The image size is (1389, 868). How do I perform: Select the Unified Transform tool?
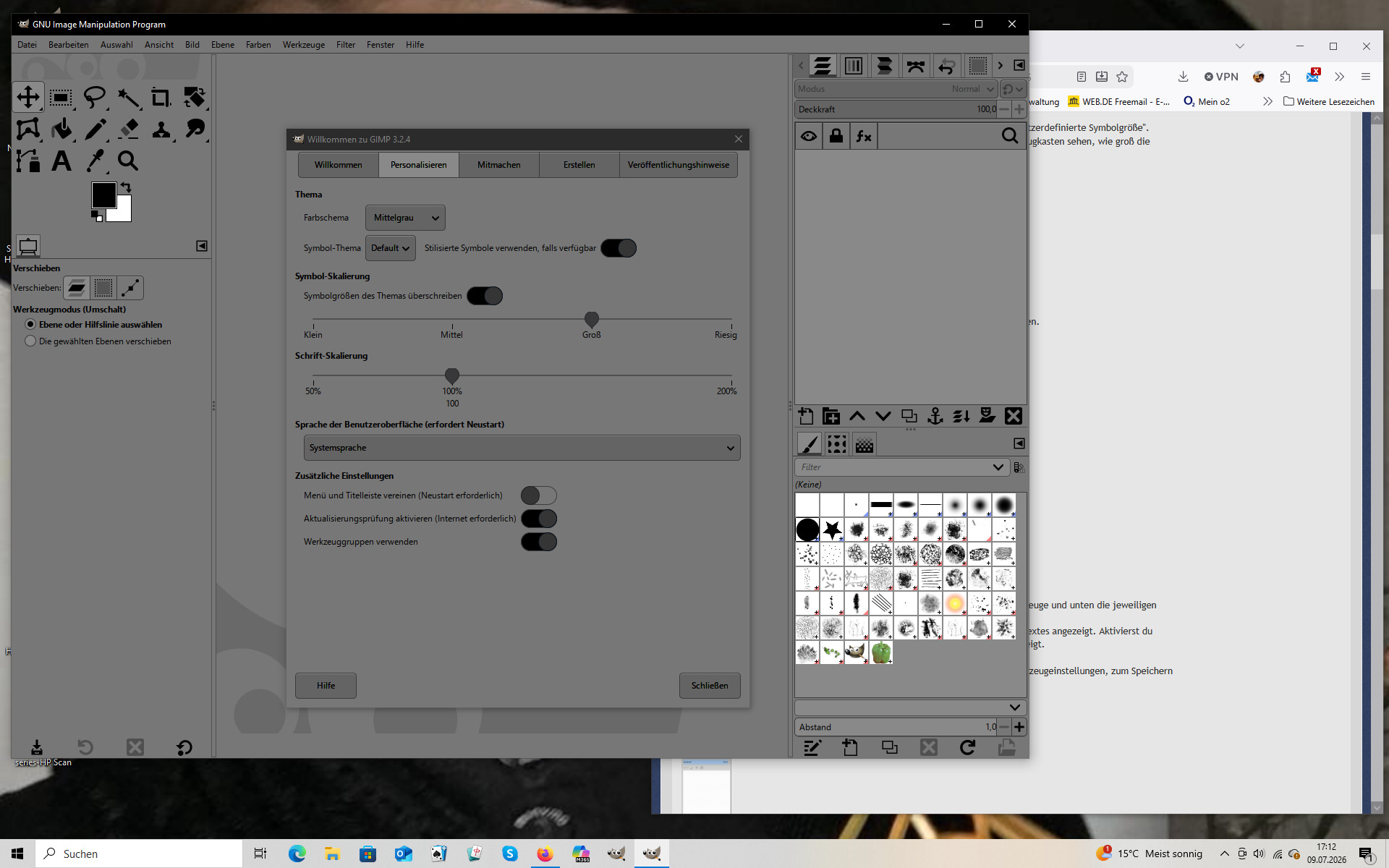pos(195,97)
